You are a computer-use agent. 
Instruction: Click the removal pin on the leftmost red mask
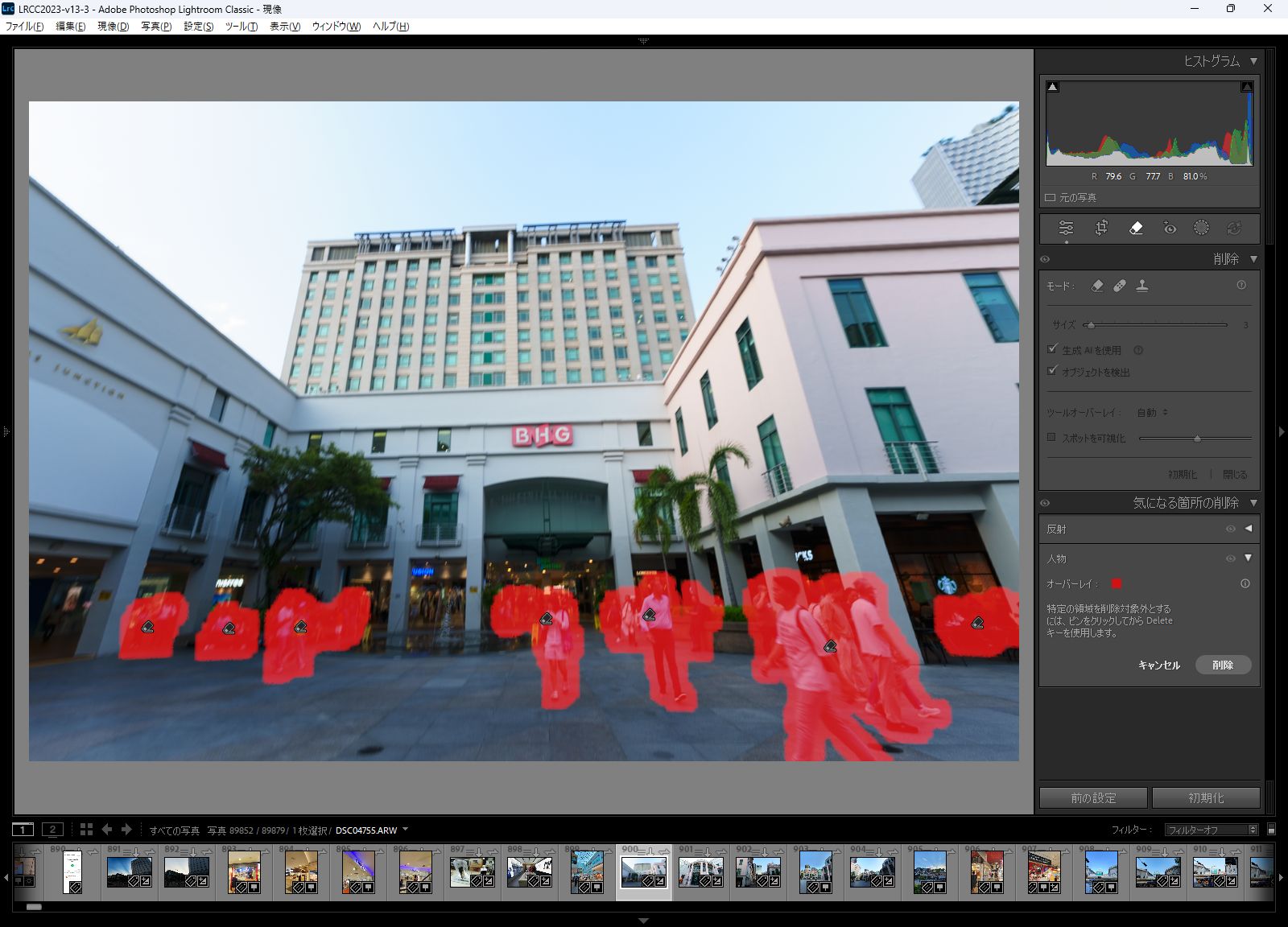coord(147,627)
